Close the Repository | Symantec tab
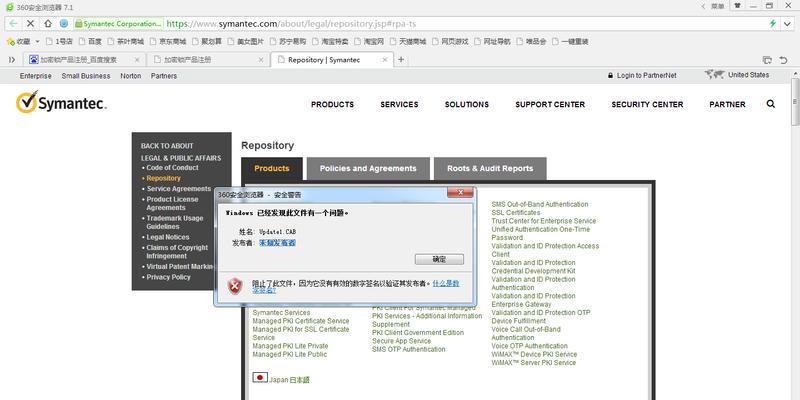Screen dimensions: 800x400 (385, 60)
